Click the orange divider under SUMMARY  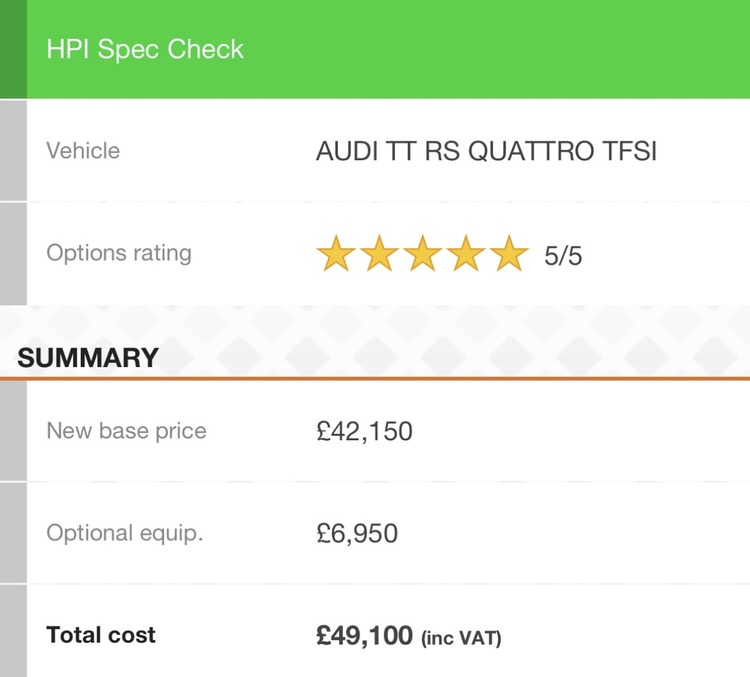click(375, 378)
